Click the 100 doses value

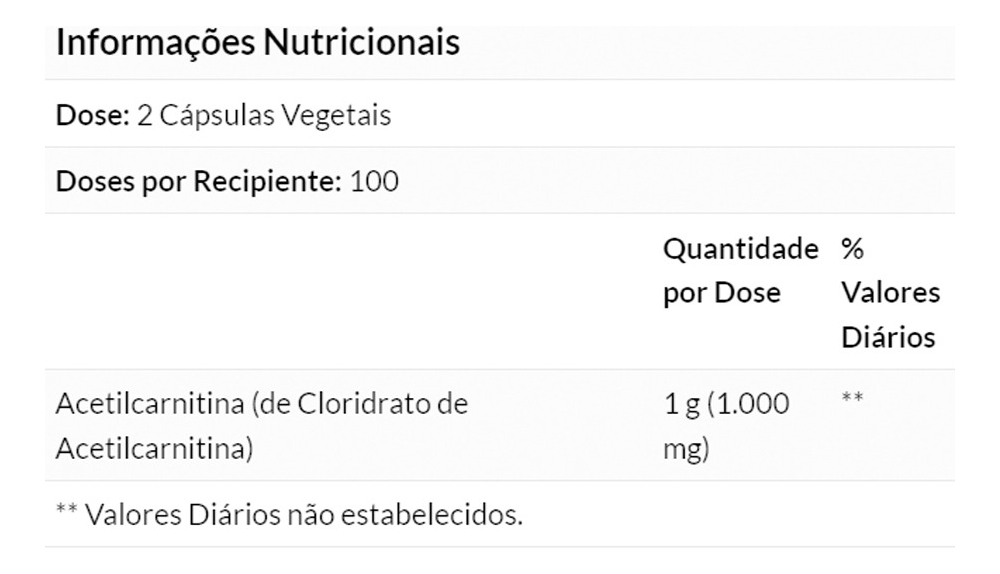(375, 182)
